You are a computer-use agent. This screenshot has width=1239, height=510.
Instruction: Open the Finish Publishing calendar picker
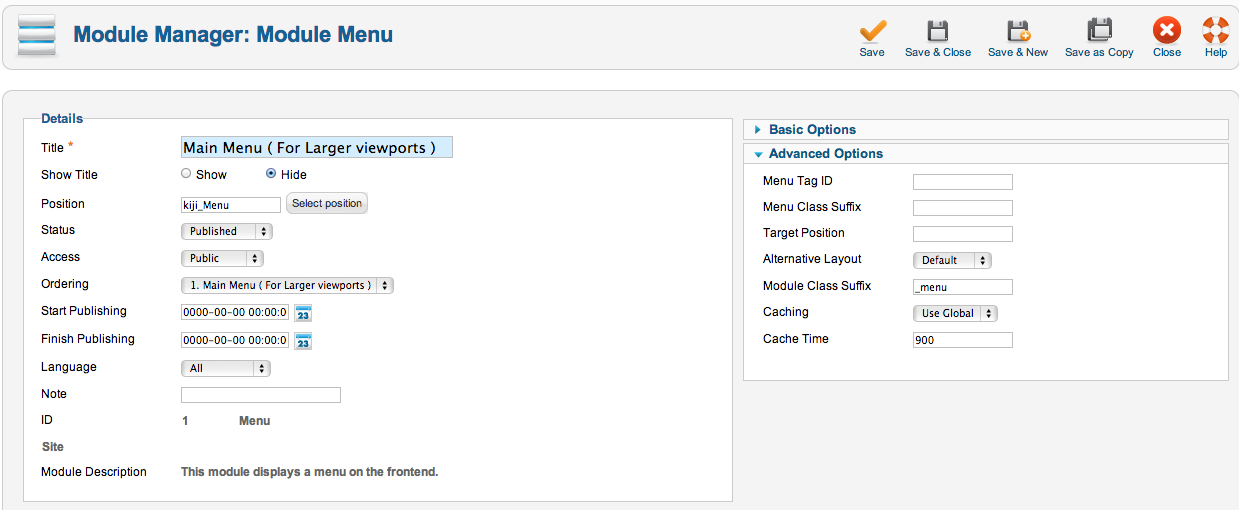303,341
